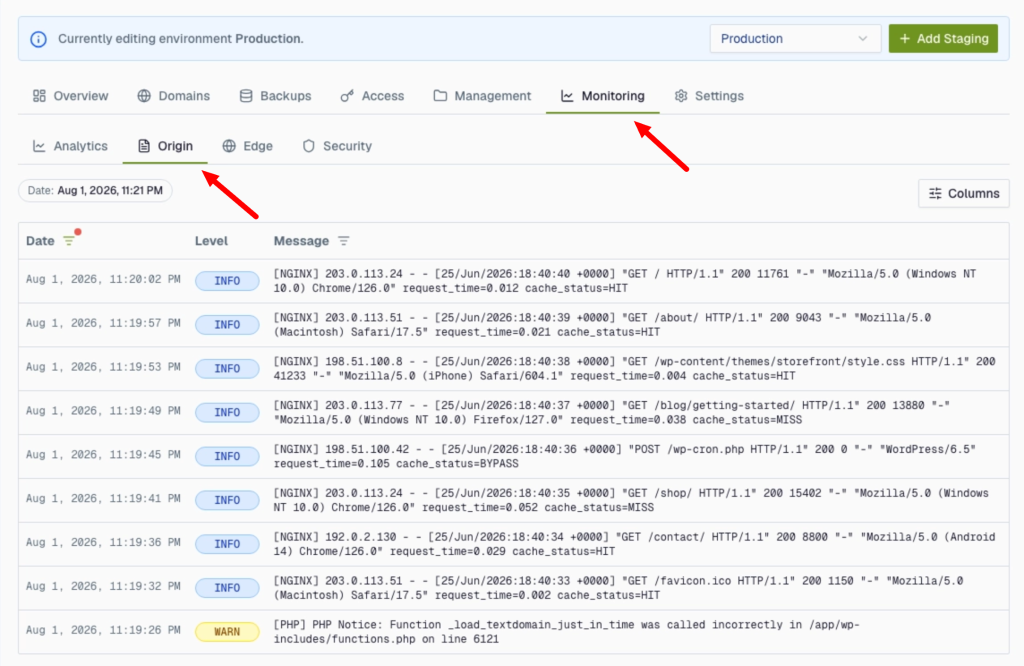1024x666 pixels.
Task: Click INFO badge in 11:19:57 PM row
Action: 227,325
